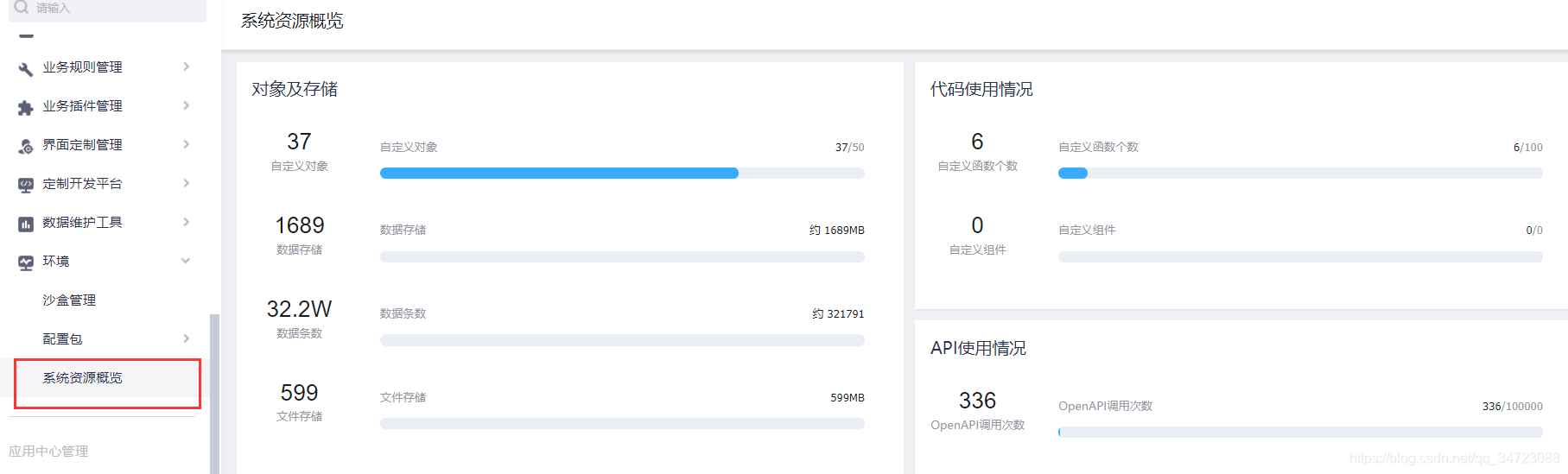Image resolution: width=1568 pixels, height=474 pixels.
Task: Click the large 336 API call number
Action: (x=977, y=400)
